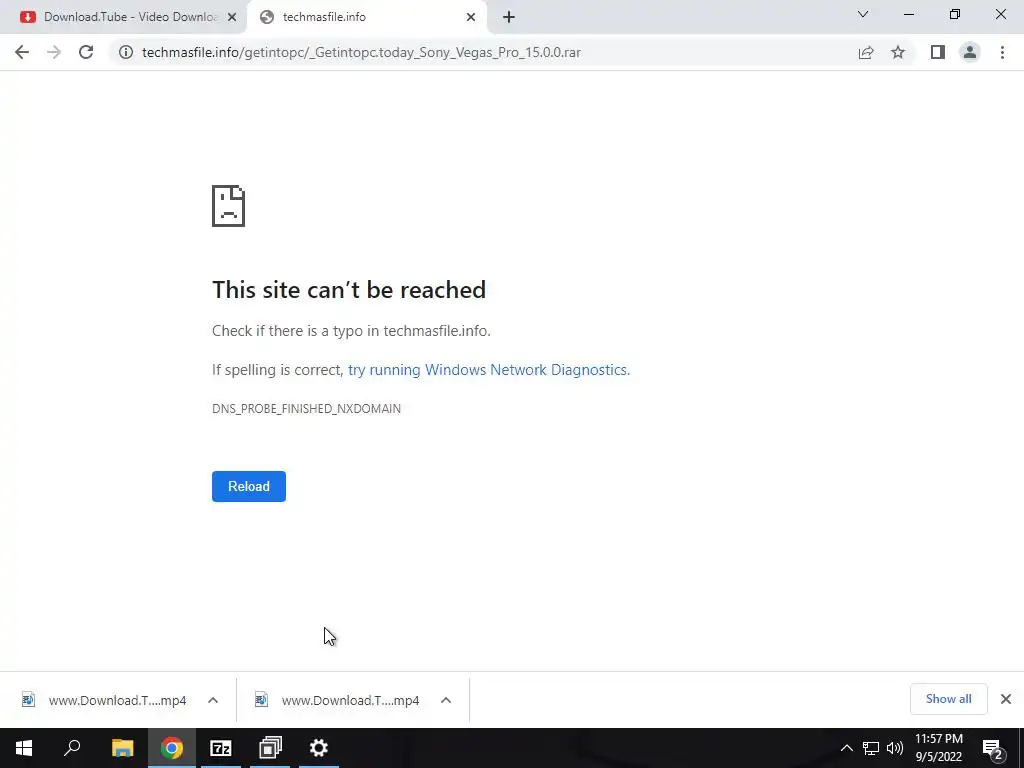The image size is (1024, 768).
Task: Open the browser side panel icon
Action: (938, 52)
